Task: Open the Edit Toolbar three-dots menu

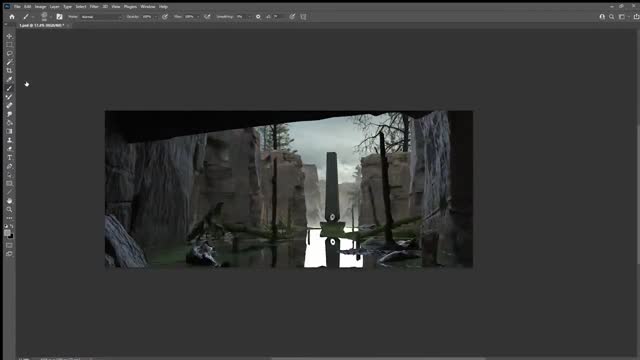Action: pos(9,218)
